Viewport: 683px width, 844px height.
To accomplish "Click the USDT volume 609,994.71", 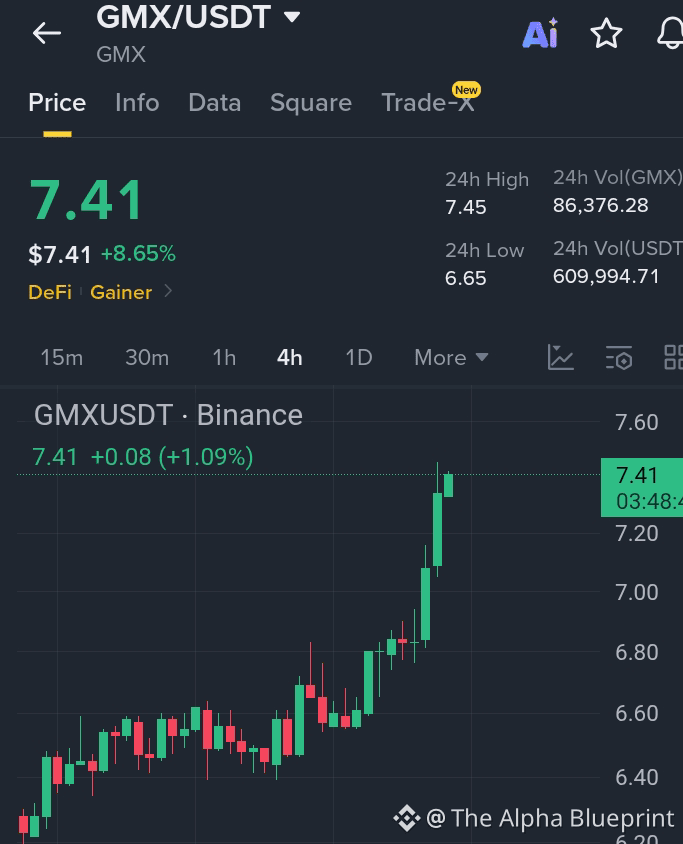I will (x=606, y=276).
